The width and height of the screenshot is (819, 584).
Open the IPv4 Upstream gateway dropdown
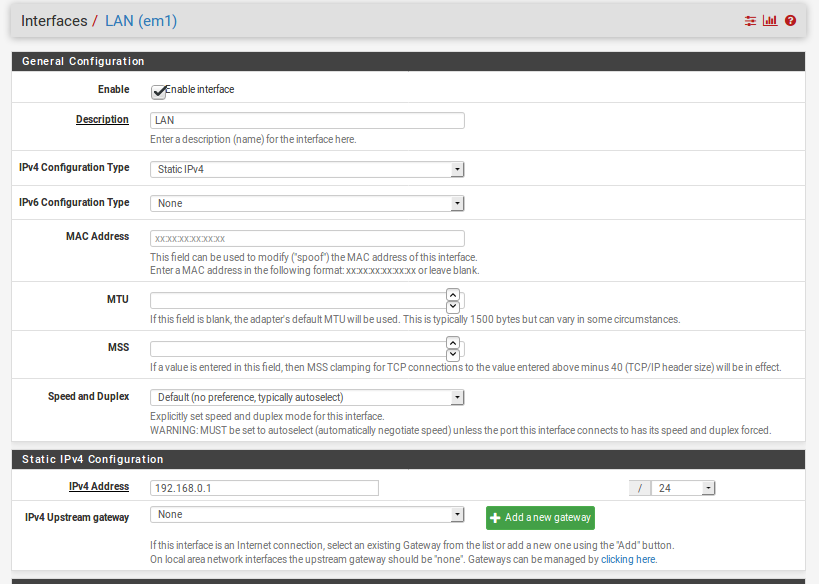pyautogui.click(x=307, y=514)
